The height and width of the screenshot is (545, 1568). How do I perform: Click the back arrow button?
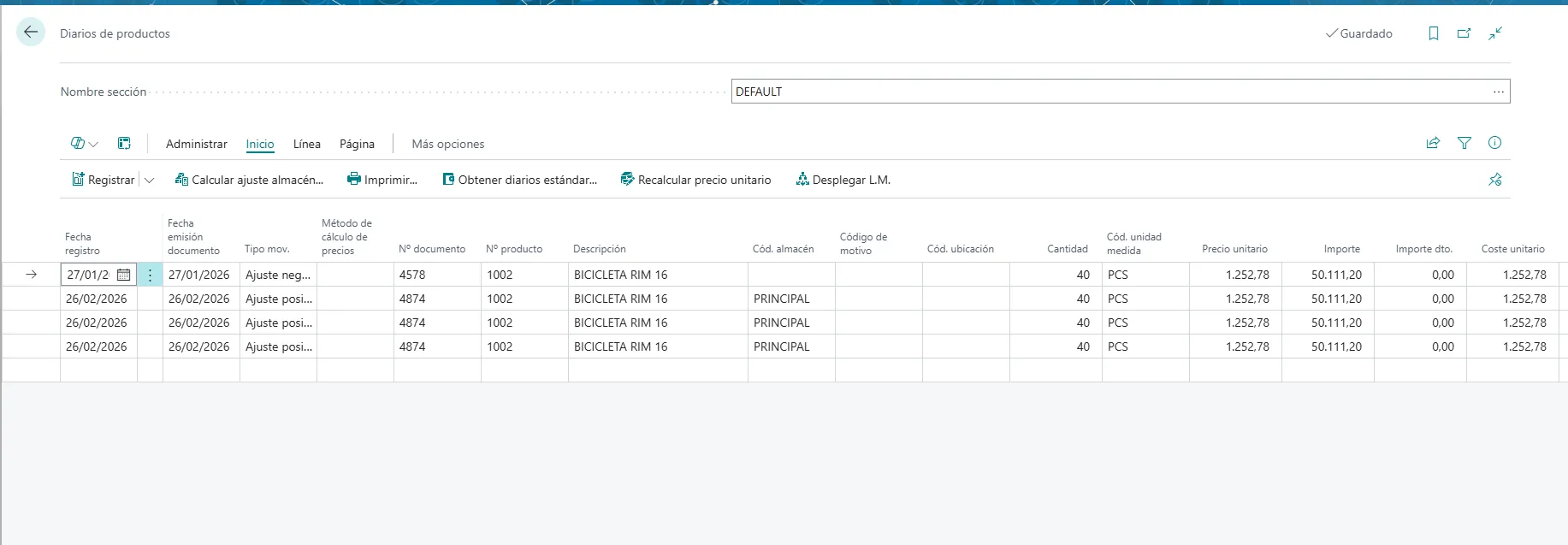[x=31, y=33]
